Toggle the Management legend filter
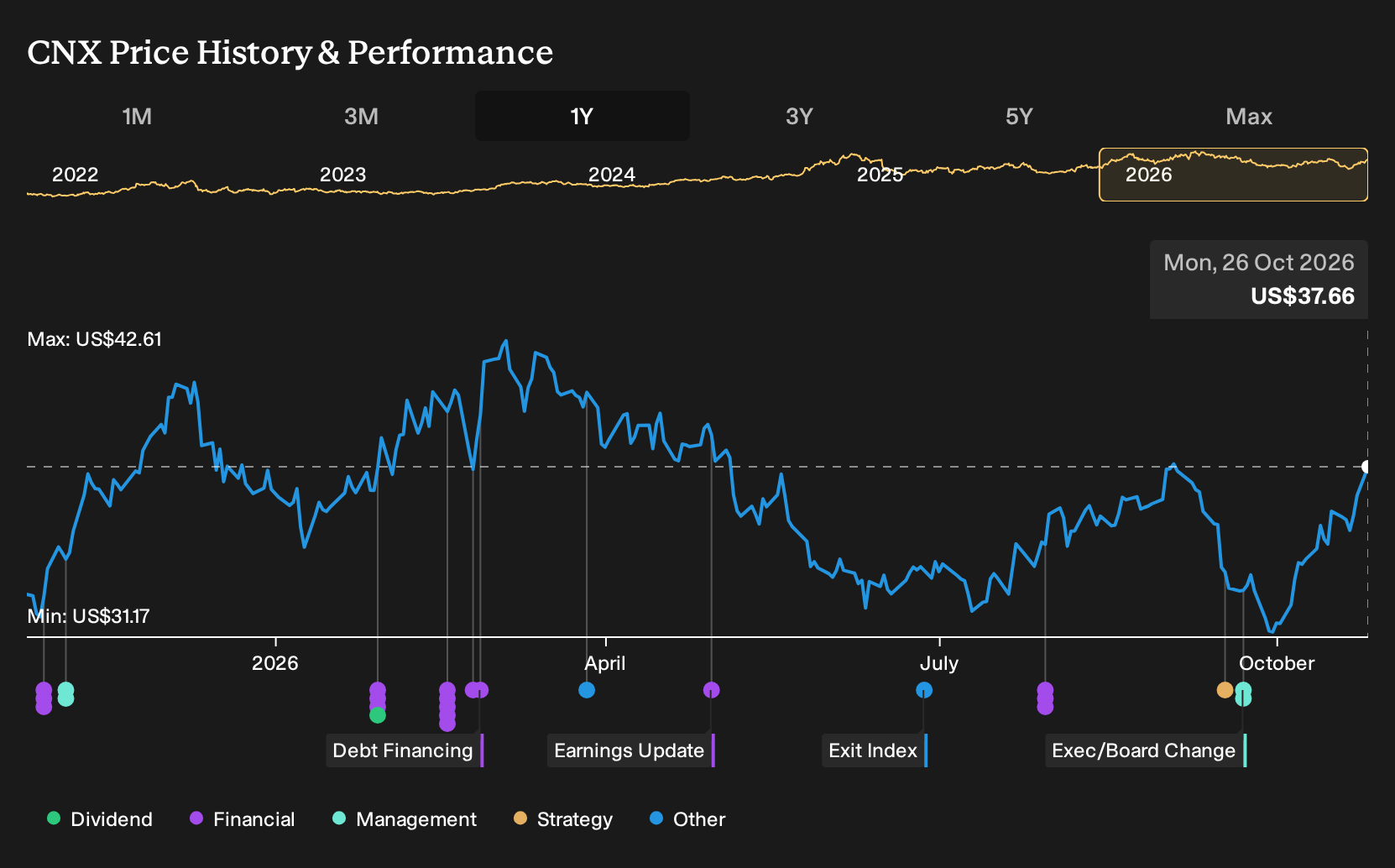The height and width of the screenshot is (868, 1395). 404,819
